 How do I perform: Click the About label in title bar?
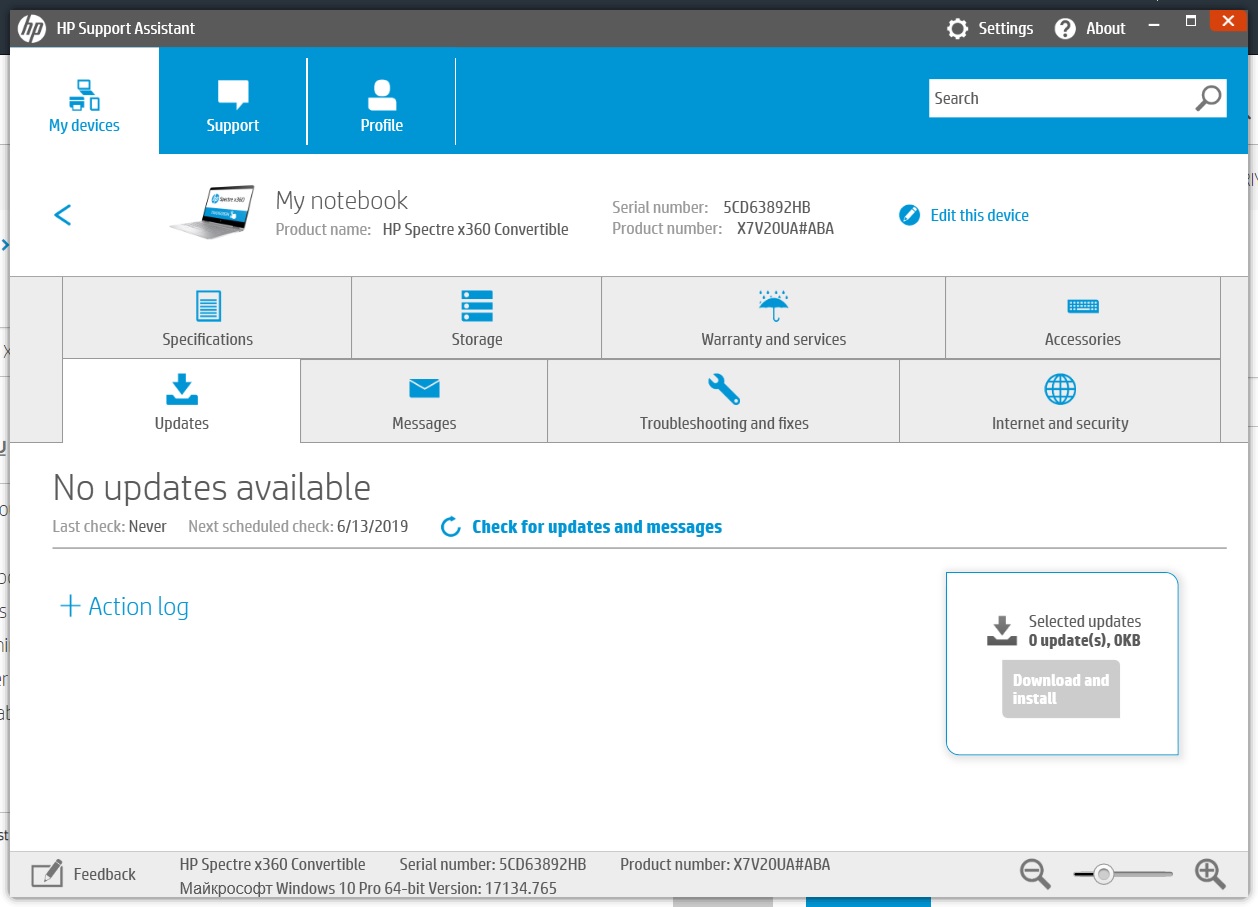pos(1106,29)
